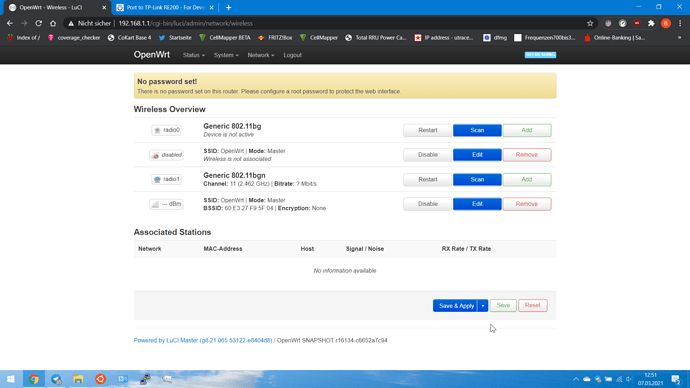
Task: Reload the current page
Action: tap(39, 23)
